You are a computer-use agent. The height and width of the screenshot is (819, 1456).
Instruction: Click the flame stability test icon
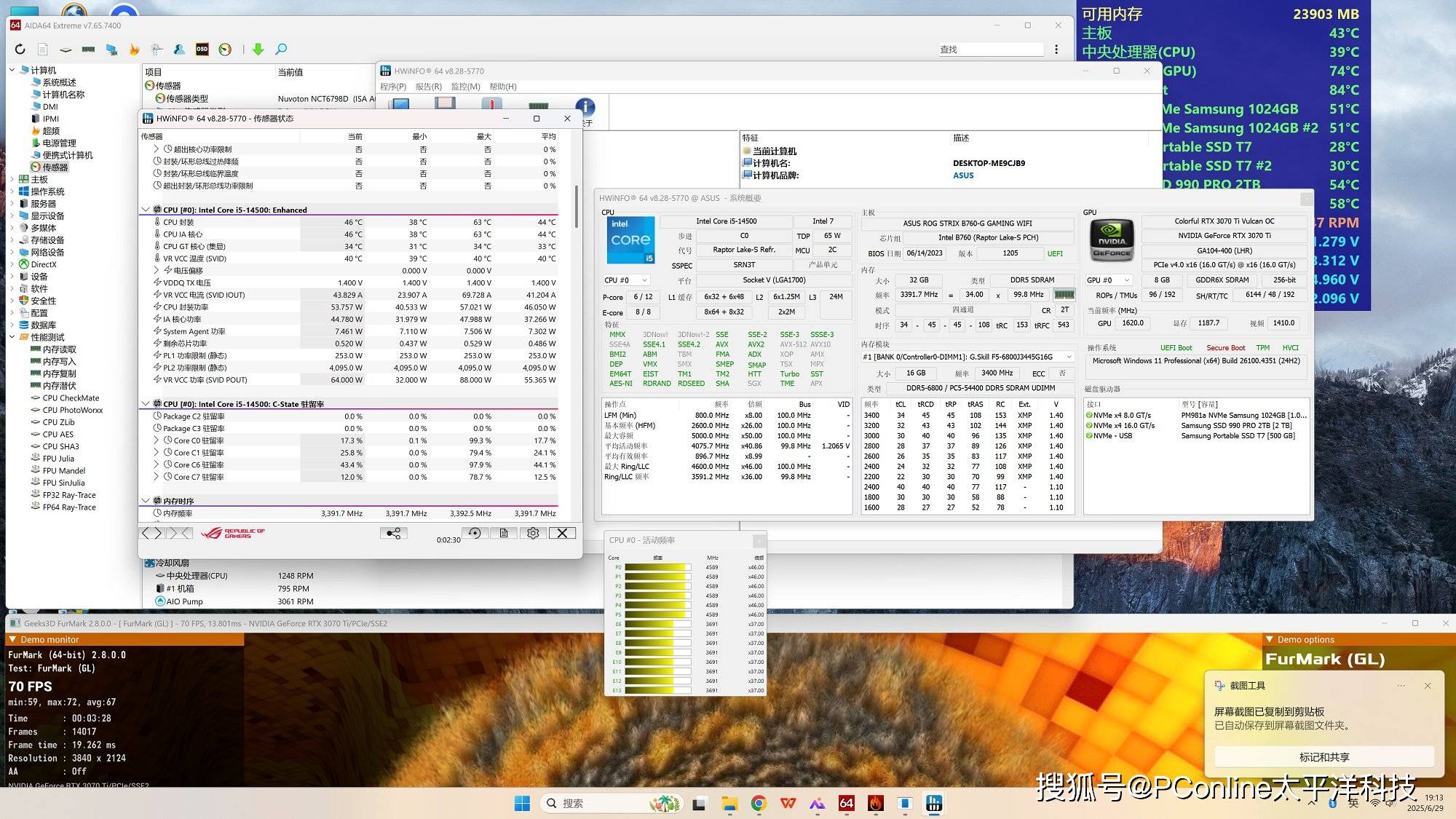[x=134, y=50]
